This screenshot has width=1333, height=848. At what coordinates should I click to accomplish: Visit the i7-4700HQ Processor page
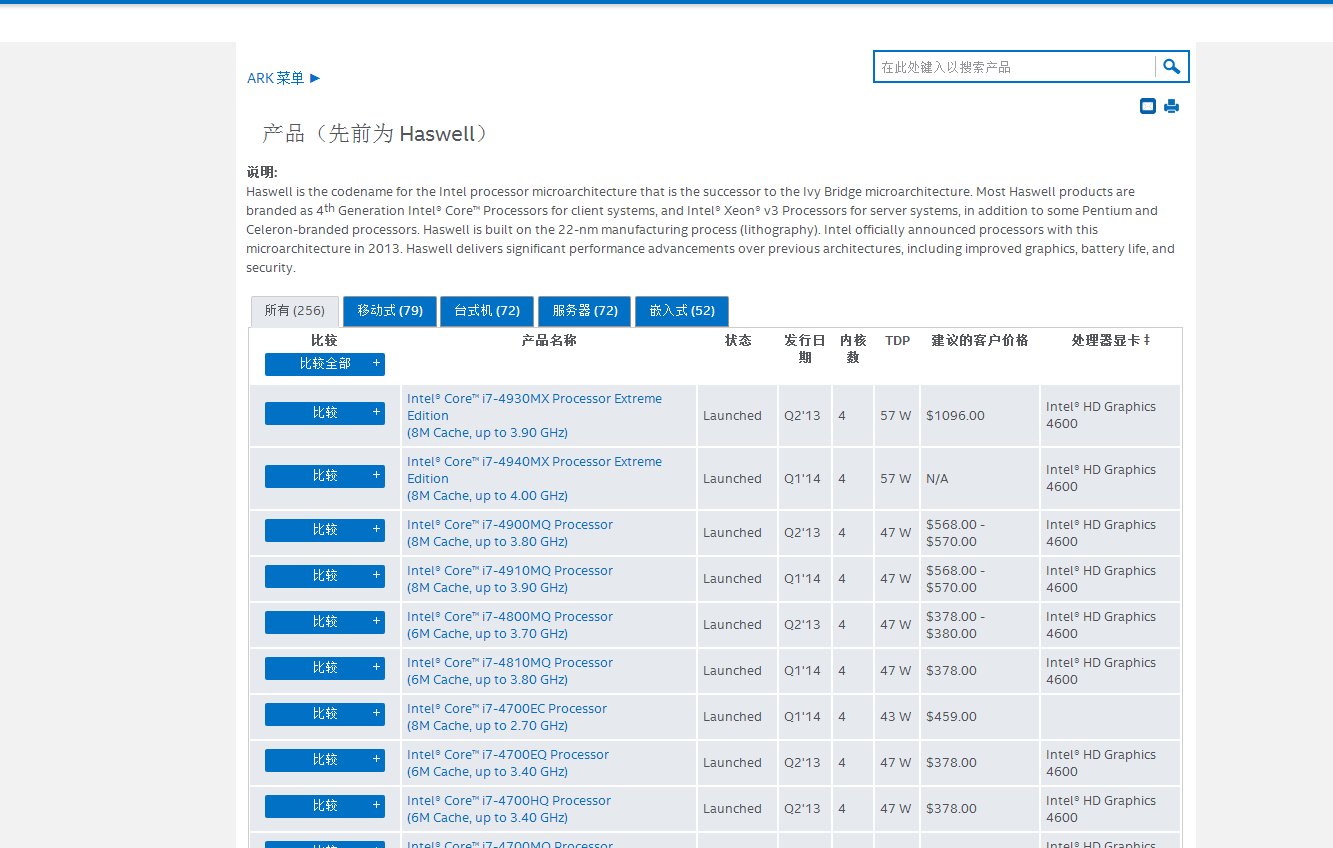[508, 801]
